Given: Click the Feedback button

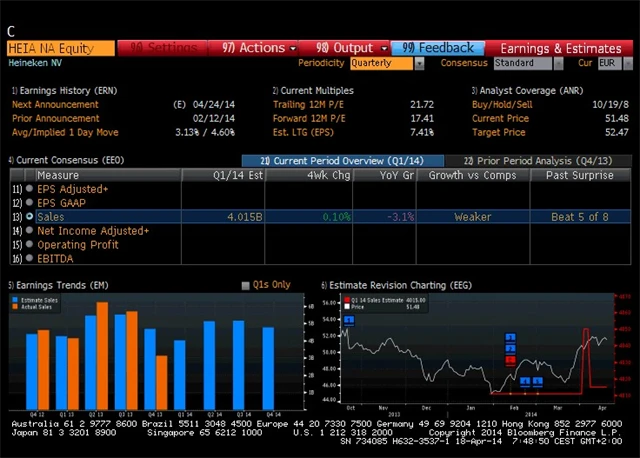Looking at the screenshot, I should pos(439,47).
